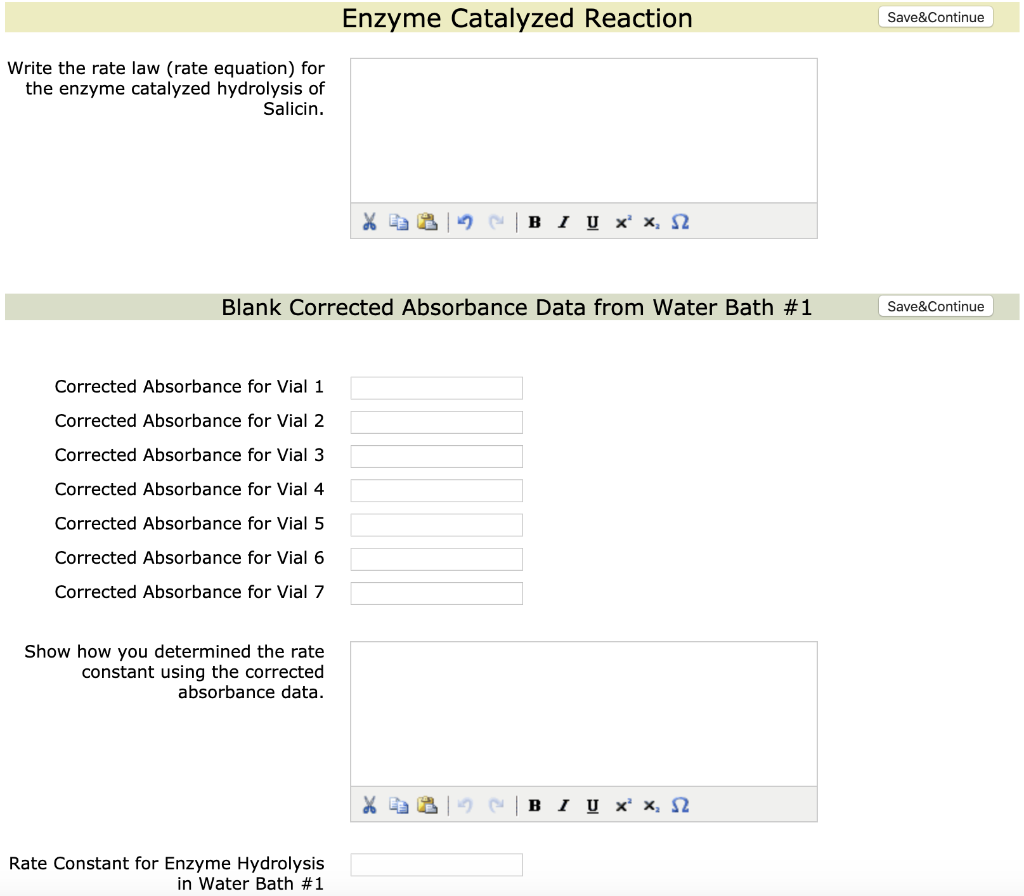The width and height of the screenshot is (1024, 896).
Task: Click the Cut icon in rate law editor toolbar
Action: [370, 222]
